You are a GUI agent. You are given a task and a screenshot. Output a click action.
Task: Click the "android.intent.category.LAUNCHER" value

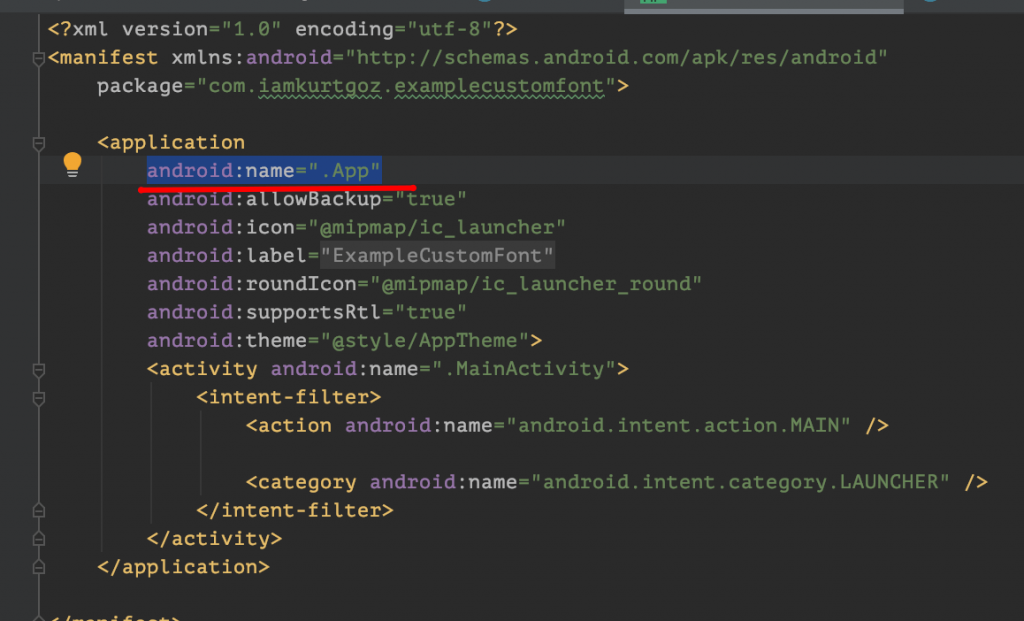pyautogui.click(x=740, y=482)
